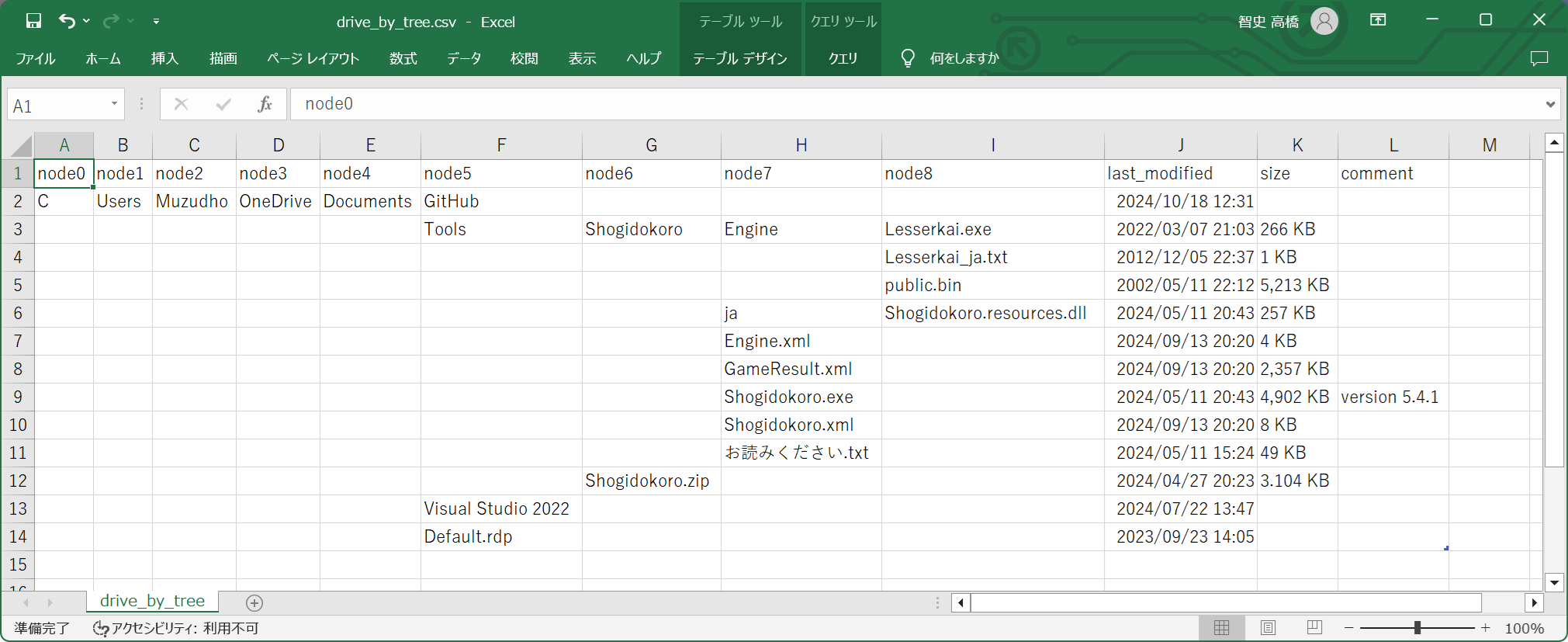This screenshot has width=1568, height=642.
Task: Click next sheet navigation arrow
Action: tap(50, 602)
